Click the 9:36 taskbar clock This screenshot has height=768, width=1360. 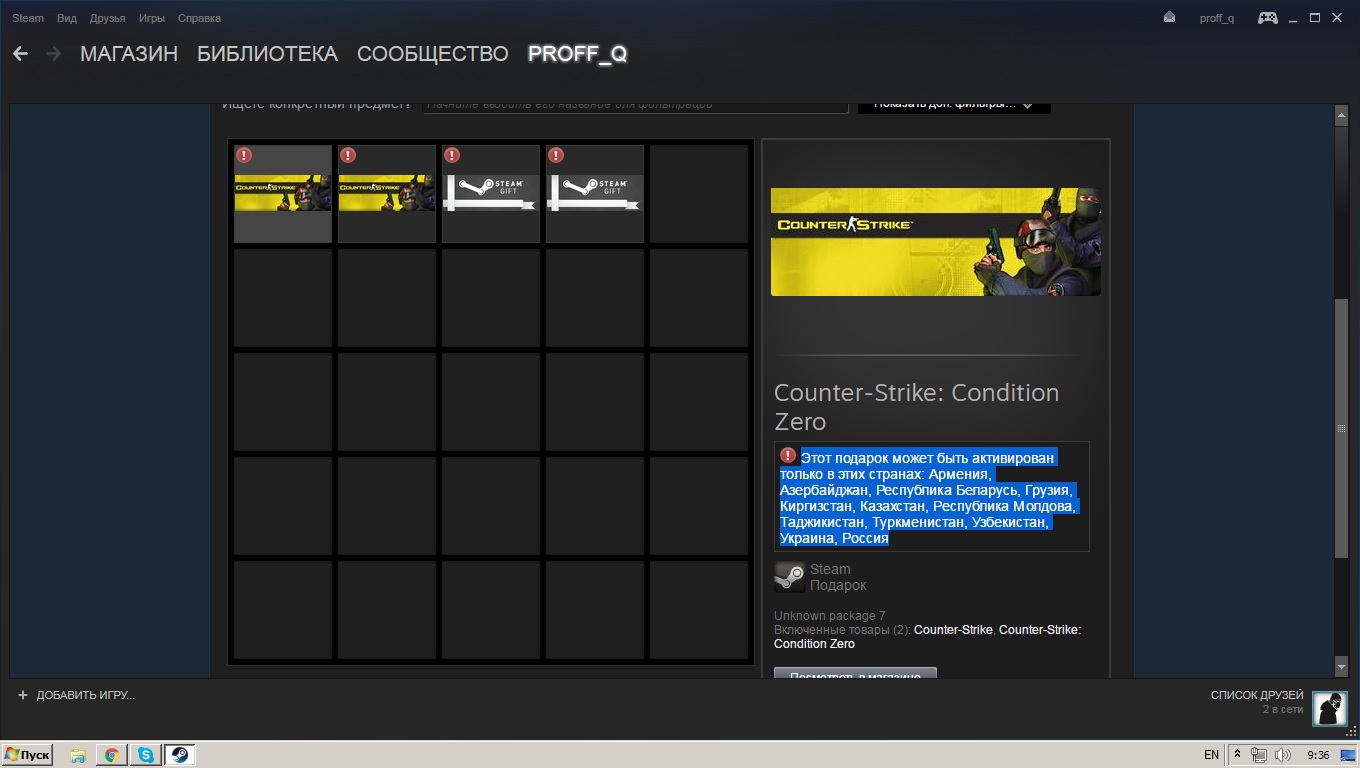click(1319, 755)
